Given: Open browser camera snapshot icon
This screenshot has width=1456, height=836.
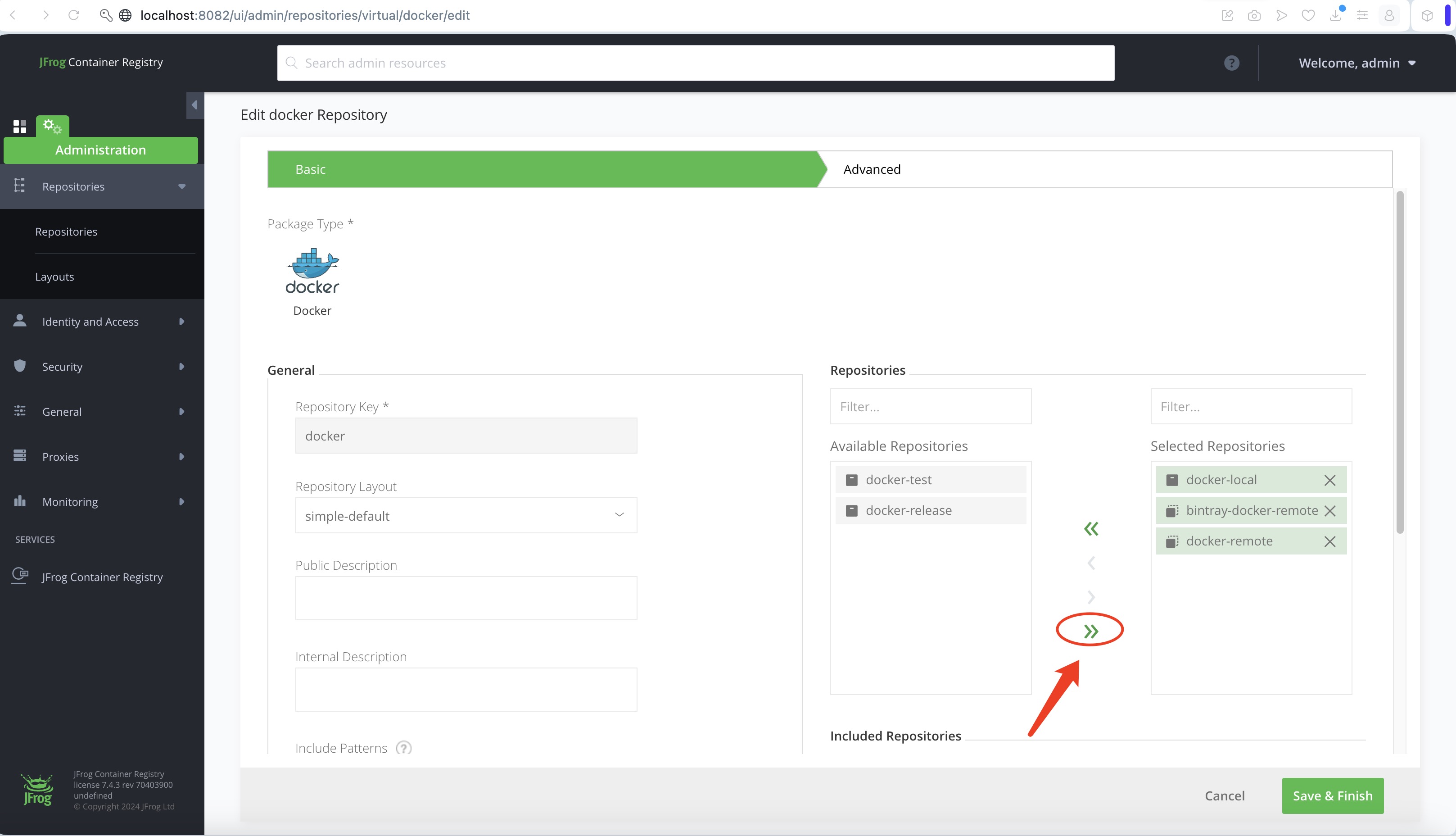Looking at the screenshot, I should (1255, 15).
